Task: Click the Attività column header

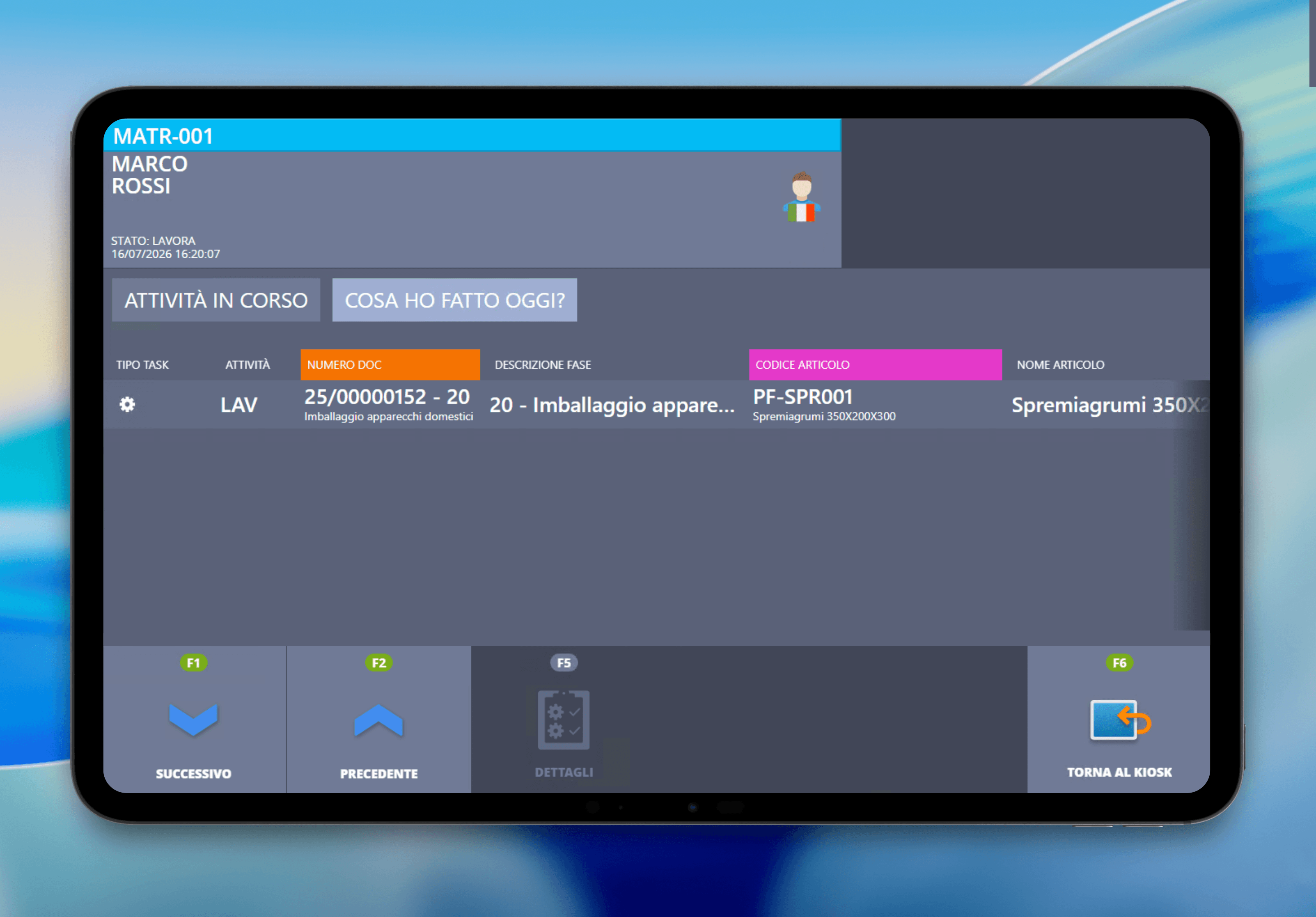Action: 248,365
